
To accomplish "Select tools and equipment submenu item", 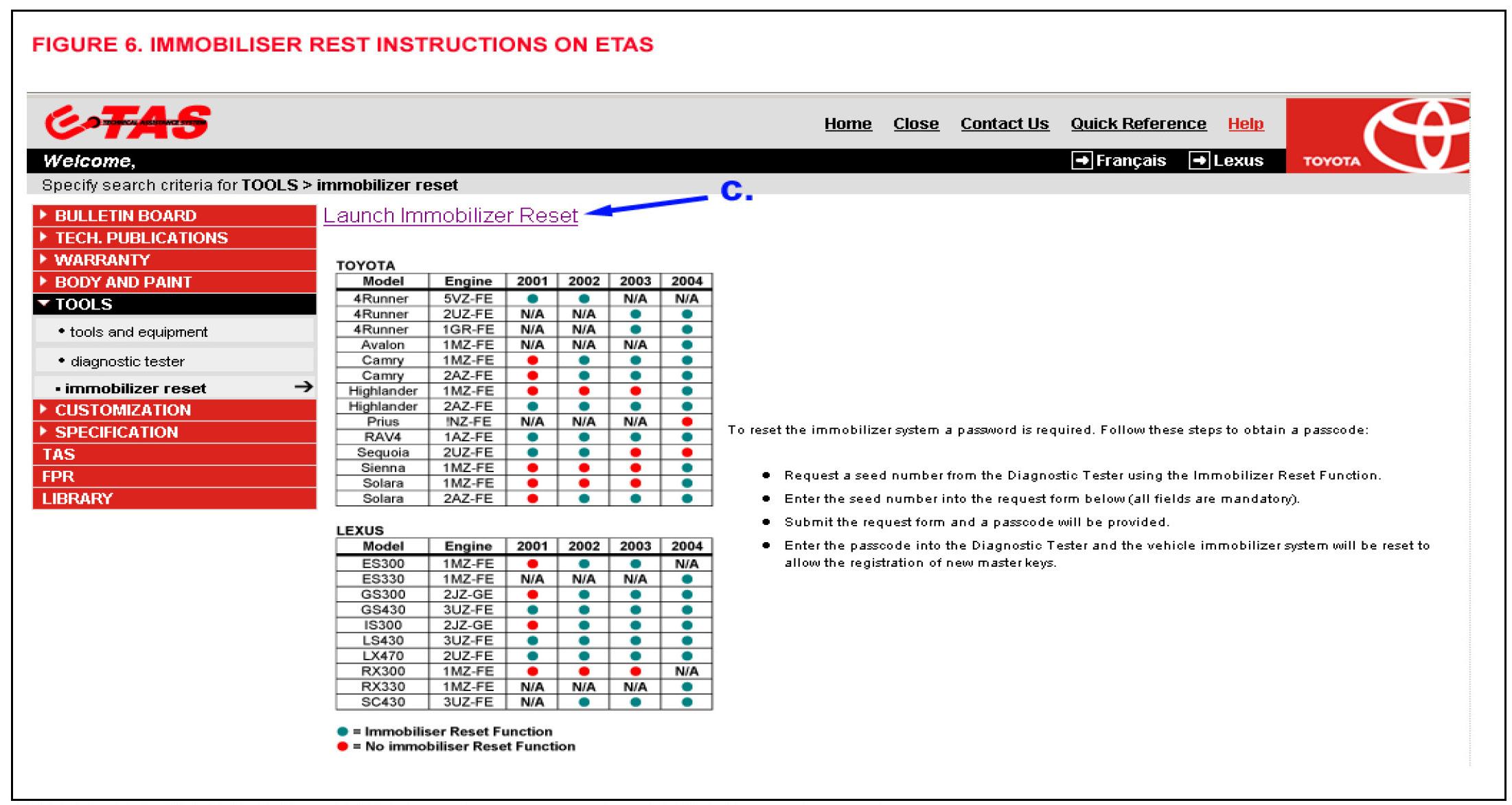I will 138,332.
